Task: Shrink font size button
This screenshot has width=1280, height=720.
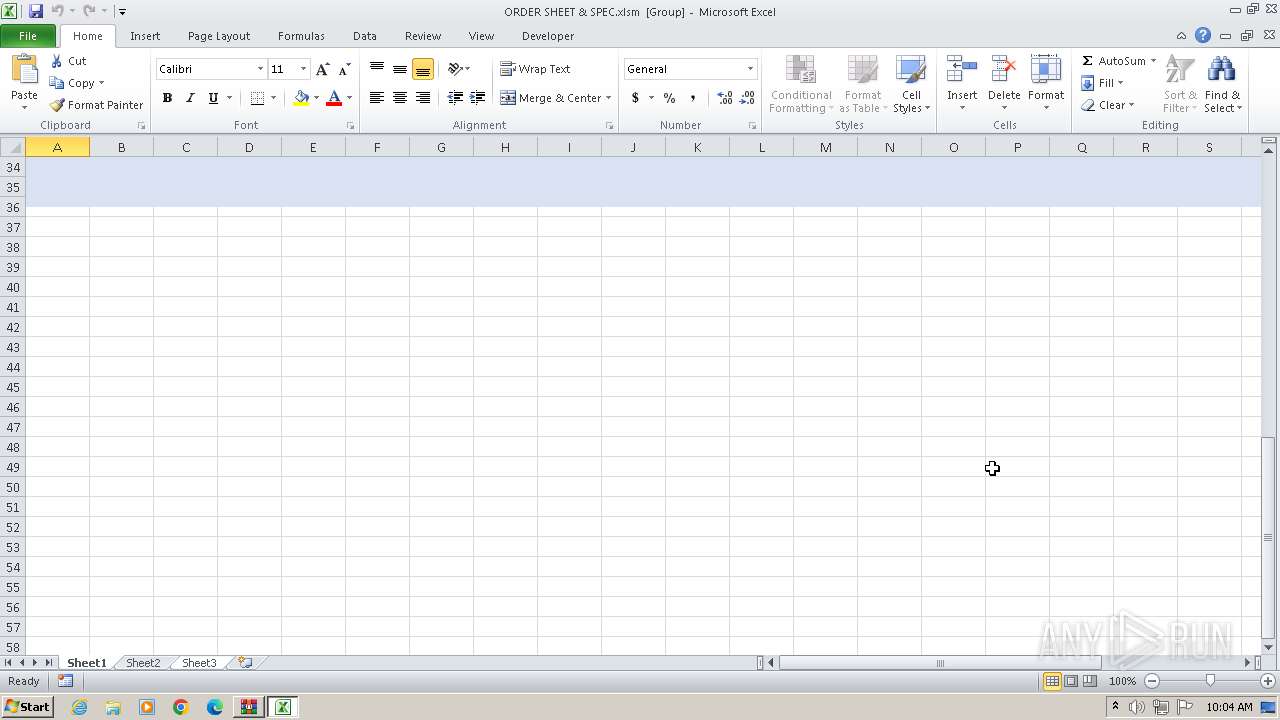Action: point(344,69)
